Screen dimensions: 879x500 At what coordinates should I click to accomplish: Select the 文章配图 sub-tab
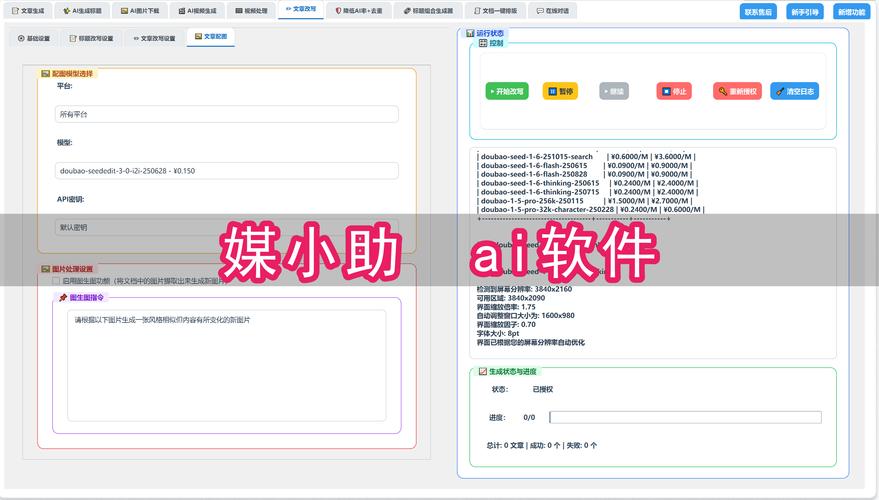pyautogui.click(x=211, y=36)
